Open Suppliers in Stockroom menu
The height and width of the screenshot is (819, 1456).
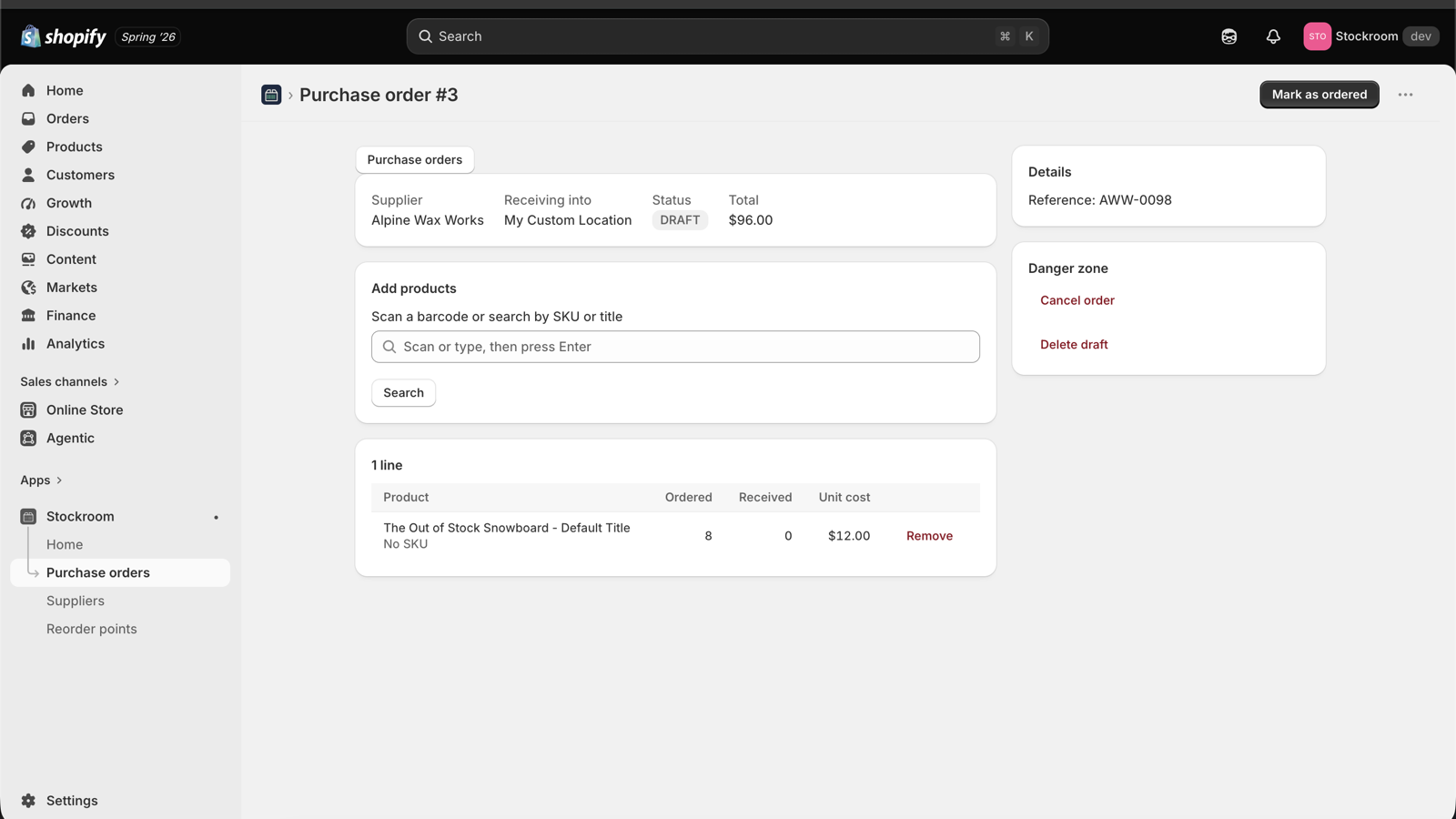(76, 601)
